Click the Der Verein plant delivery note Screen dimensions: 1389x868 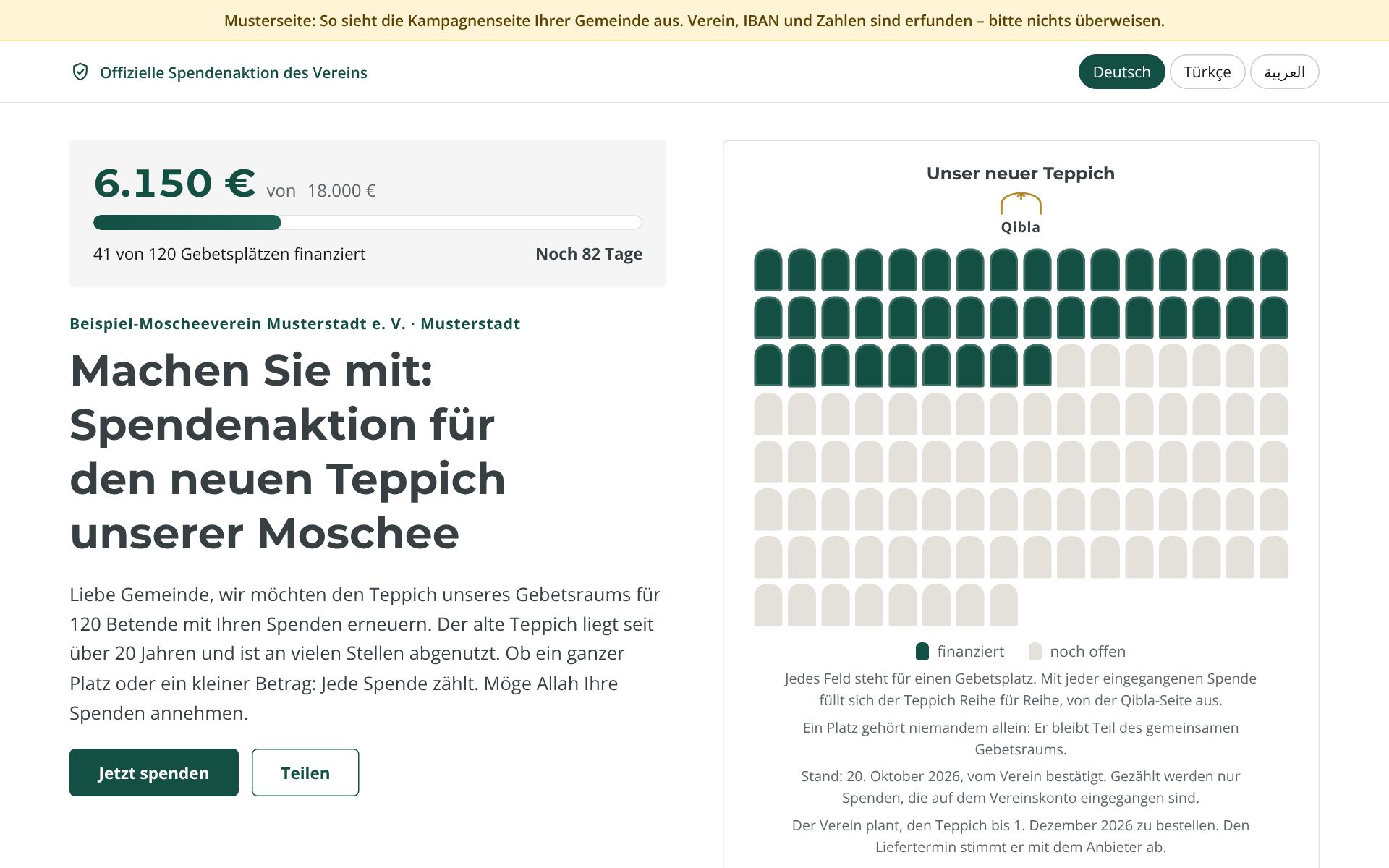tap(1020, 836)
